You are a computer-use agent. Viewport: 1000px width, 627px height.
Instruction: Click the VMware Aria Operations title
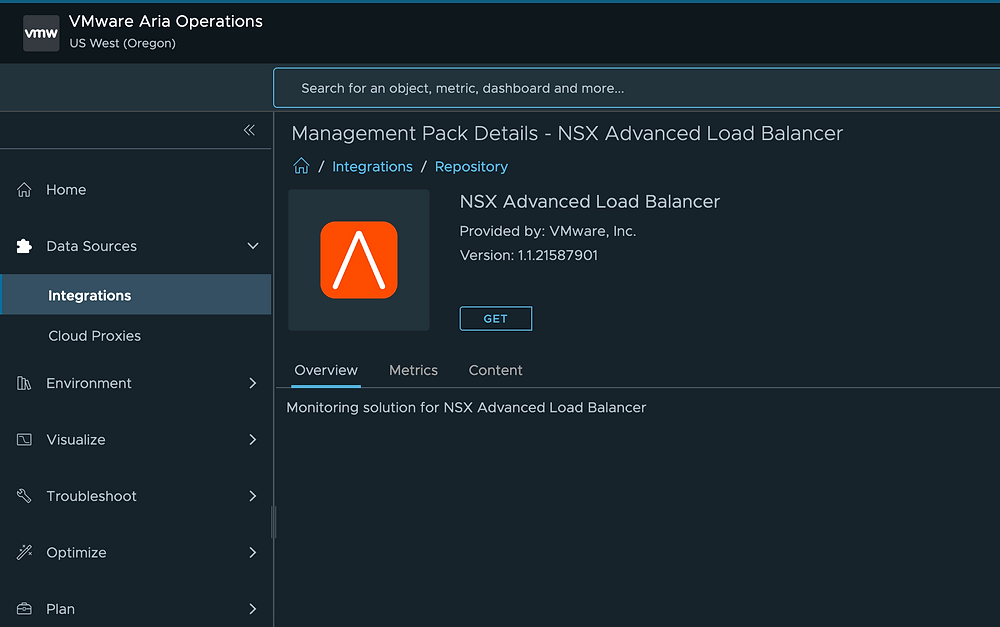166,21
